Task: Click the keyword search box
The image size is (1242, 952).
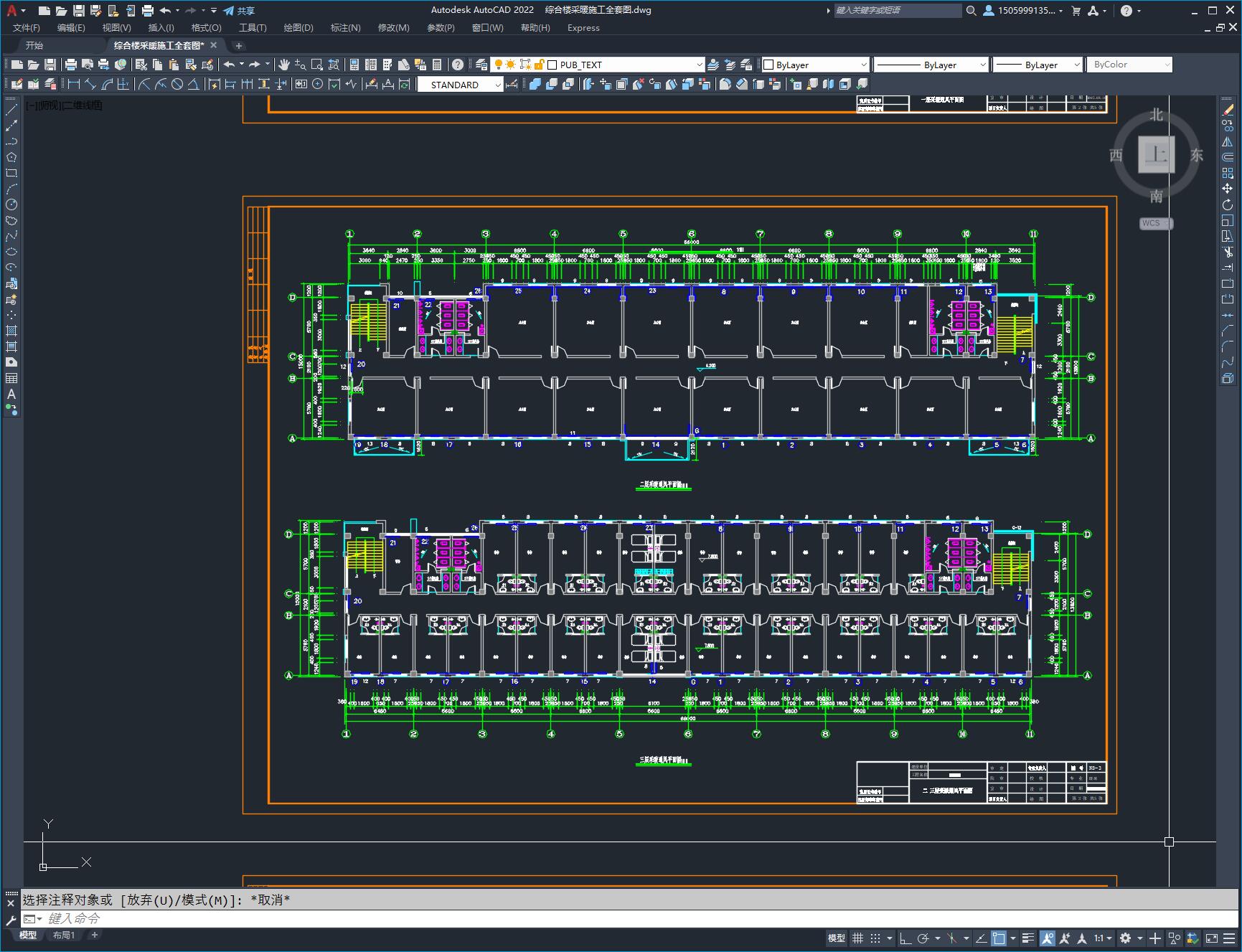Action: click(897, 10)
